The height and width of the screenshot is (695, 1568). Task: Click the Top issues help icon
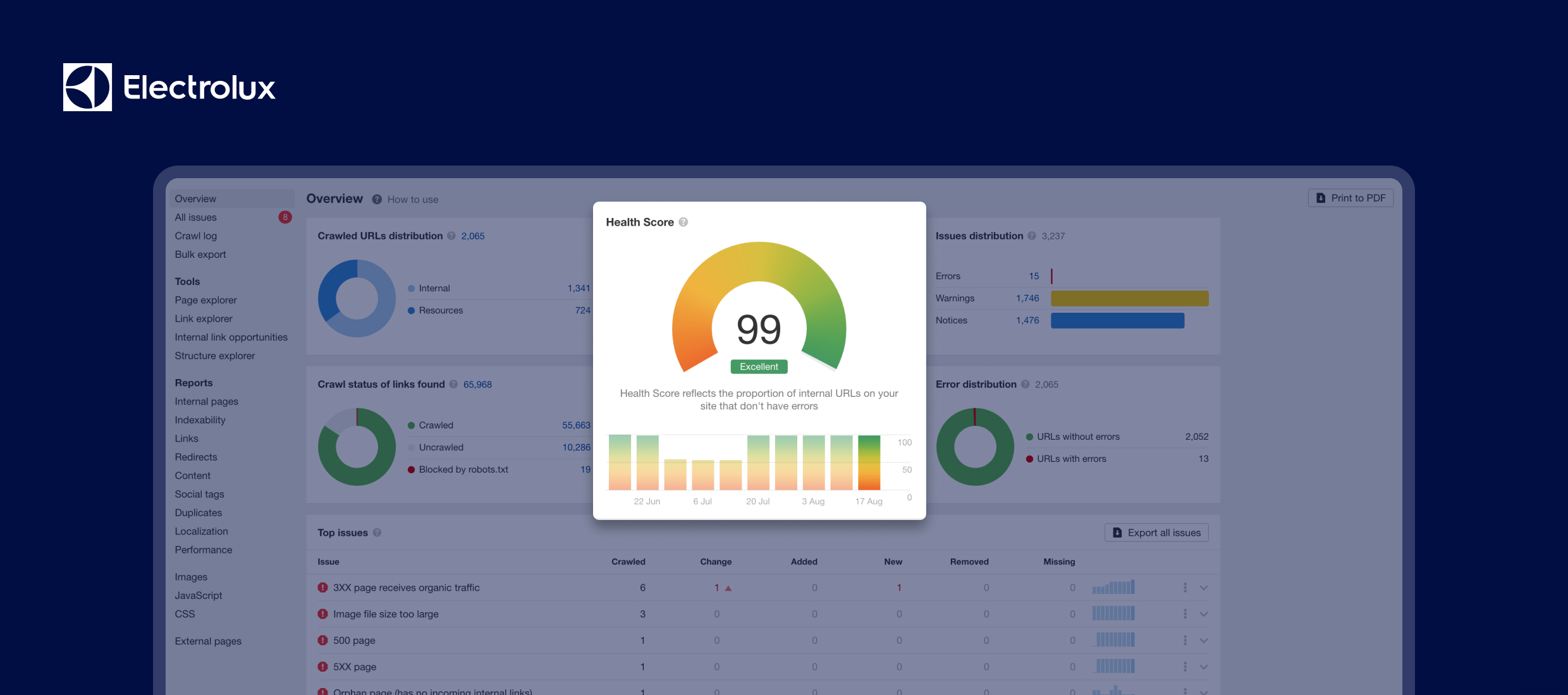pos(377,533)
